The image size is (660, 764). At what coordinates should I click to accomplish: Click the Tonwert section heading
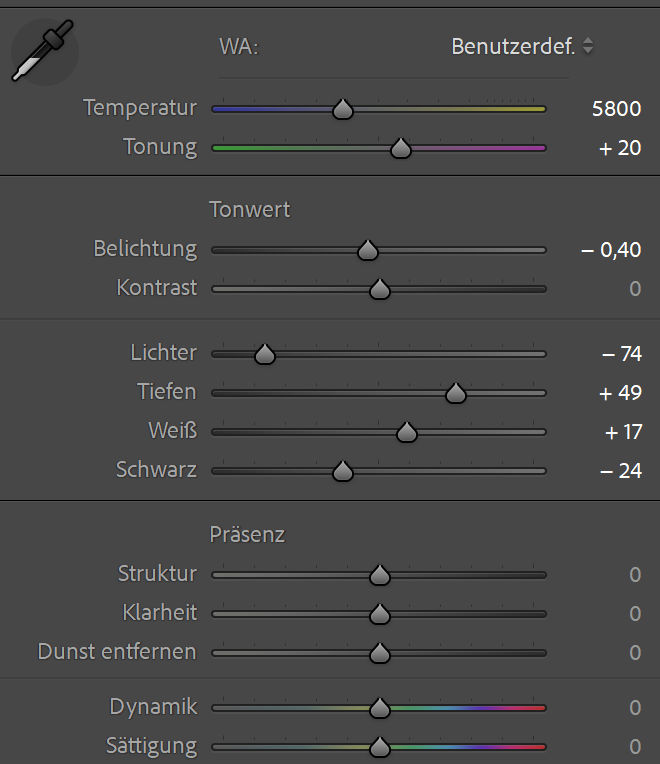250,210
